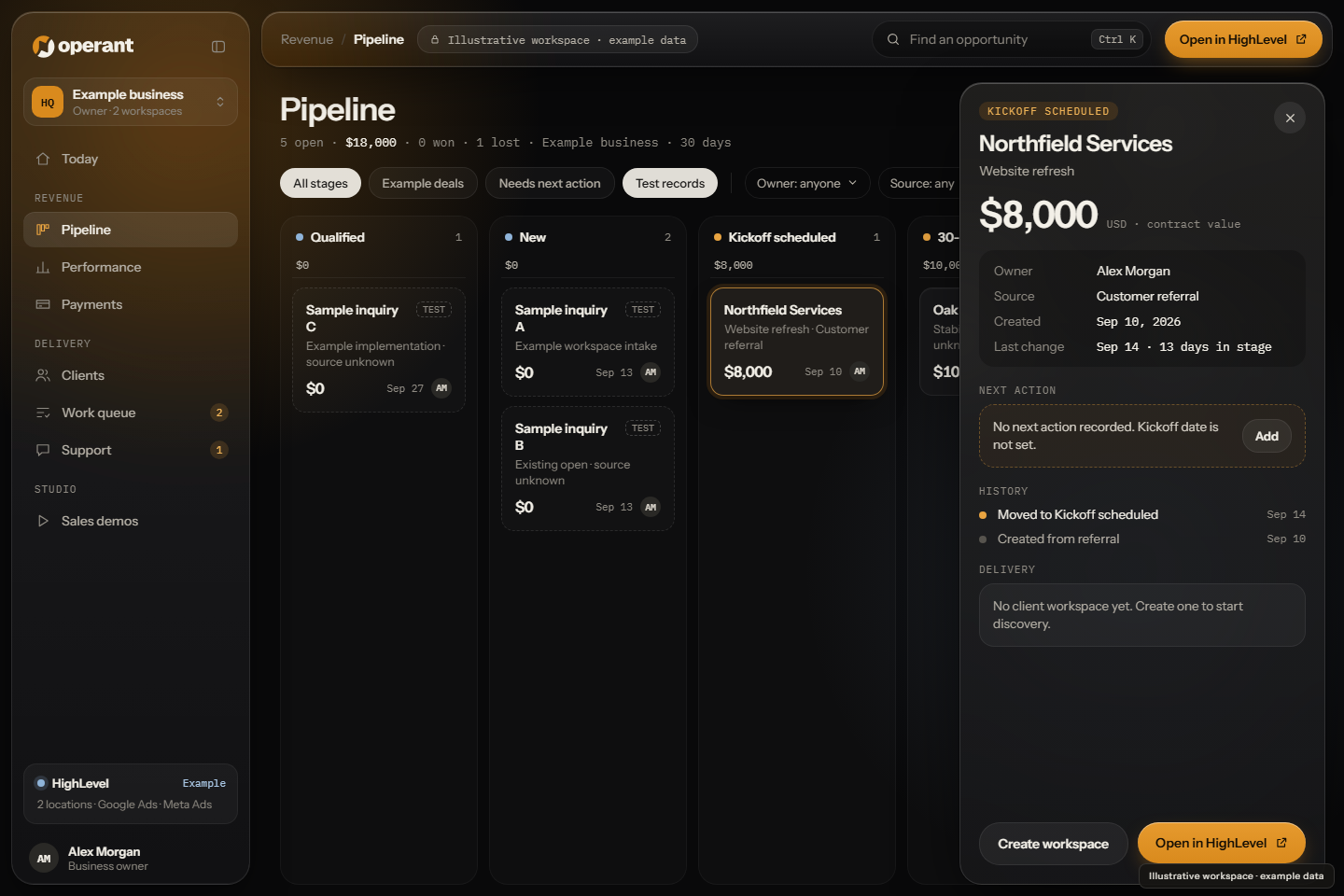Click the Support chat bubble icon

tap(43, 450)
